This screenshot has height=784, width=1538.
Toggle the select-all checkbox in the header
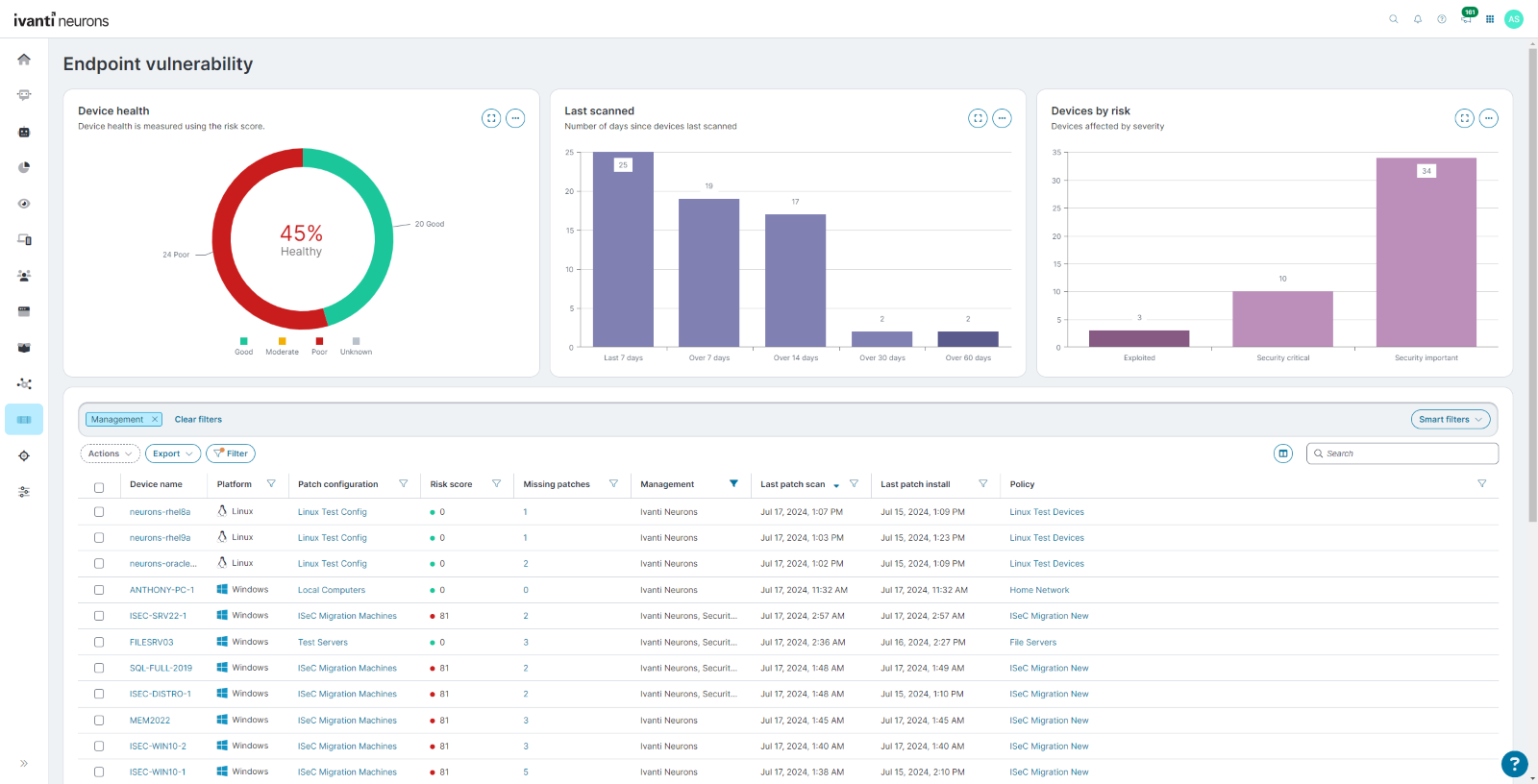point(99,487)
